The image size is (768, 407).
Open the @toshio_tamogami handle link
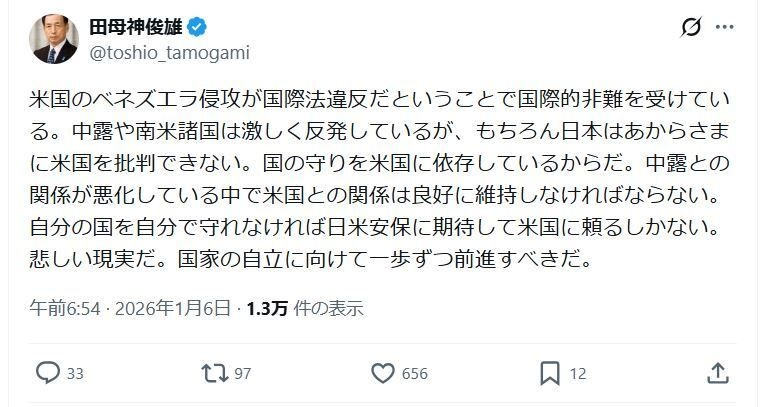pos(171,53)
